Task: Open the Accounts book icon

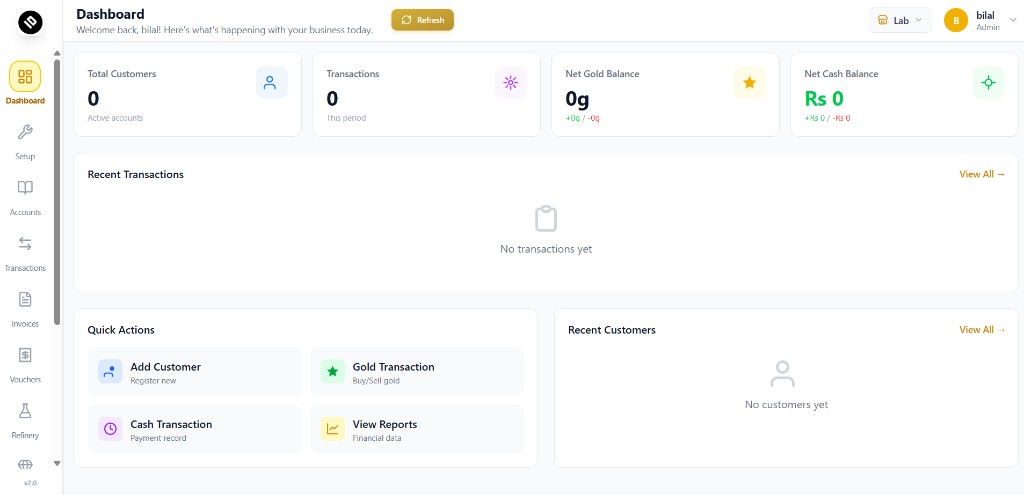Action: pos(25,188)
